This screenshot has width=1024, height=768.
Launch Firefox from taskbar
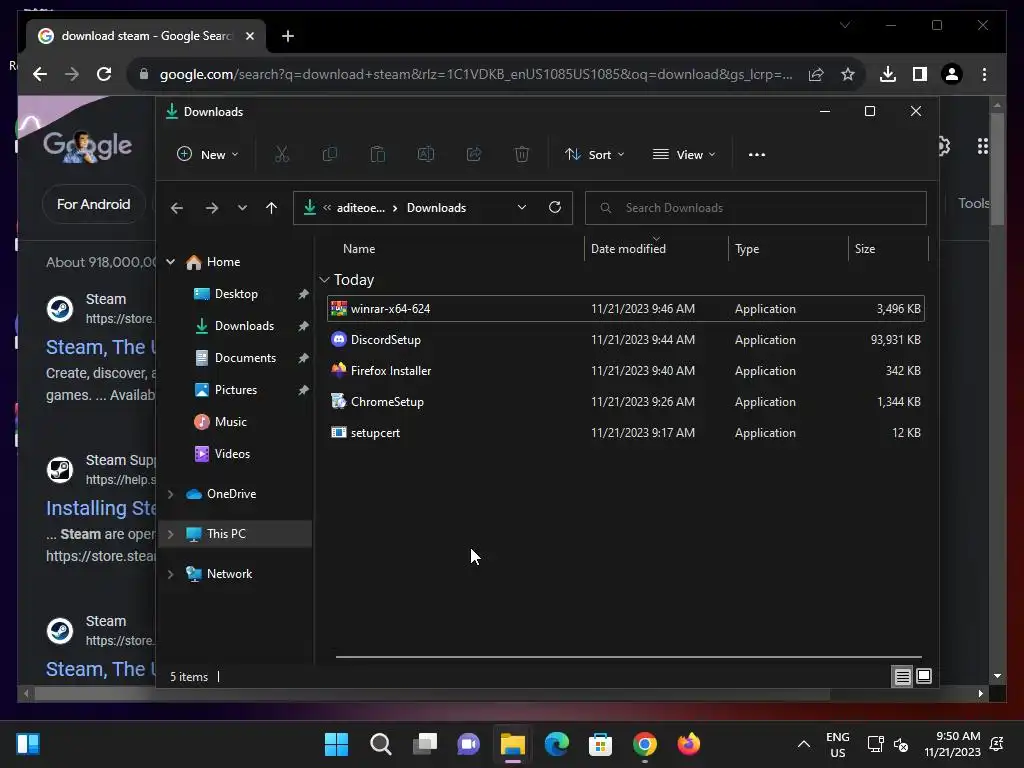(x=689, y=744)
